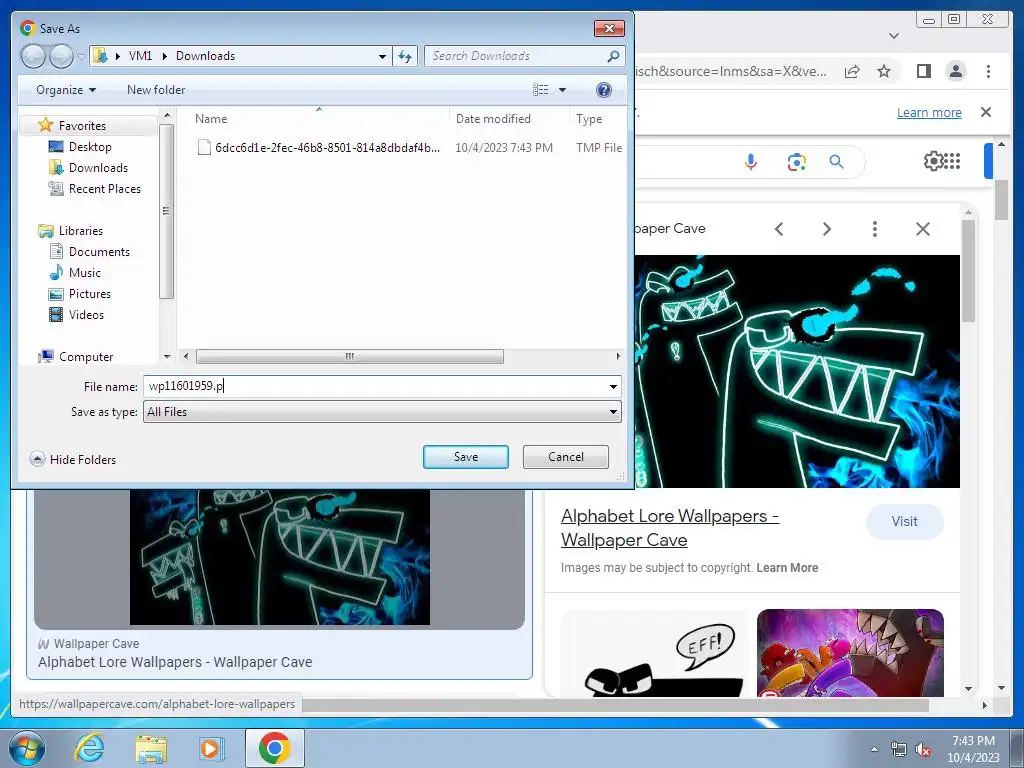Open Windows Media Player from the taskbar

click(212, 748)
